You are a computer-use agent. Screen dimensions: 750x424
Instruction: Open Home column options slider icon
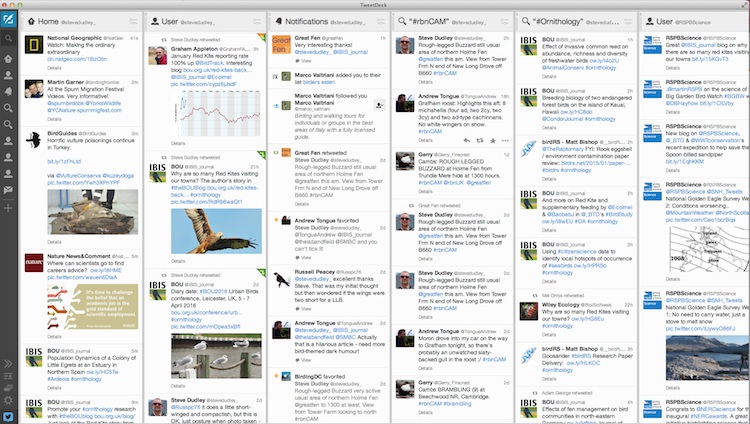133,22
